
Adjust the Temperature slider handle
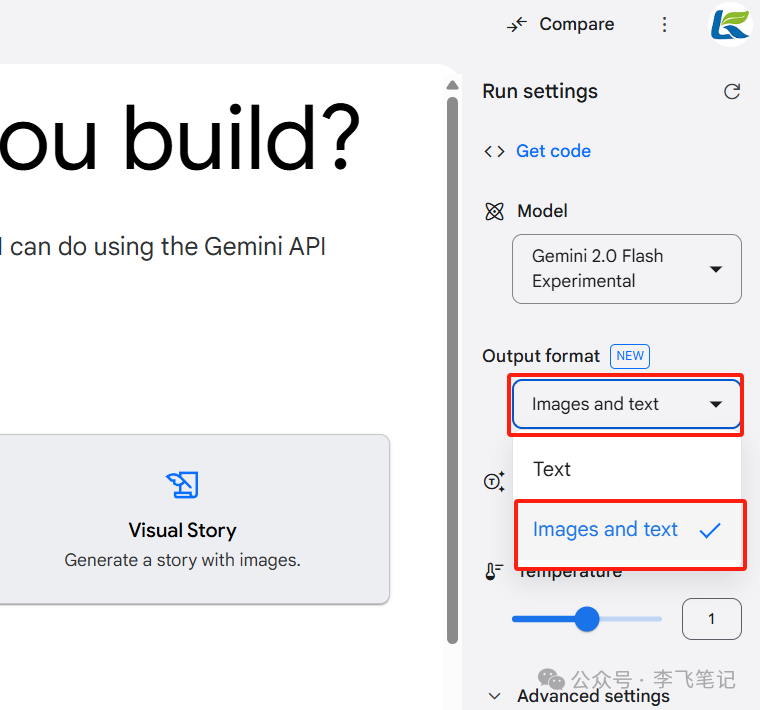(x=586, y=619)
